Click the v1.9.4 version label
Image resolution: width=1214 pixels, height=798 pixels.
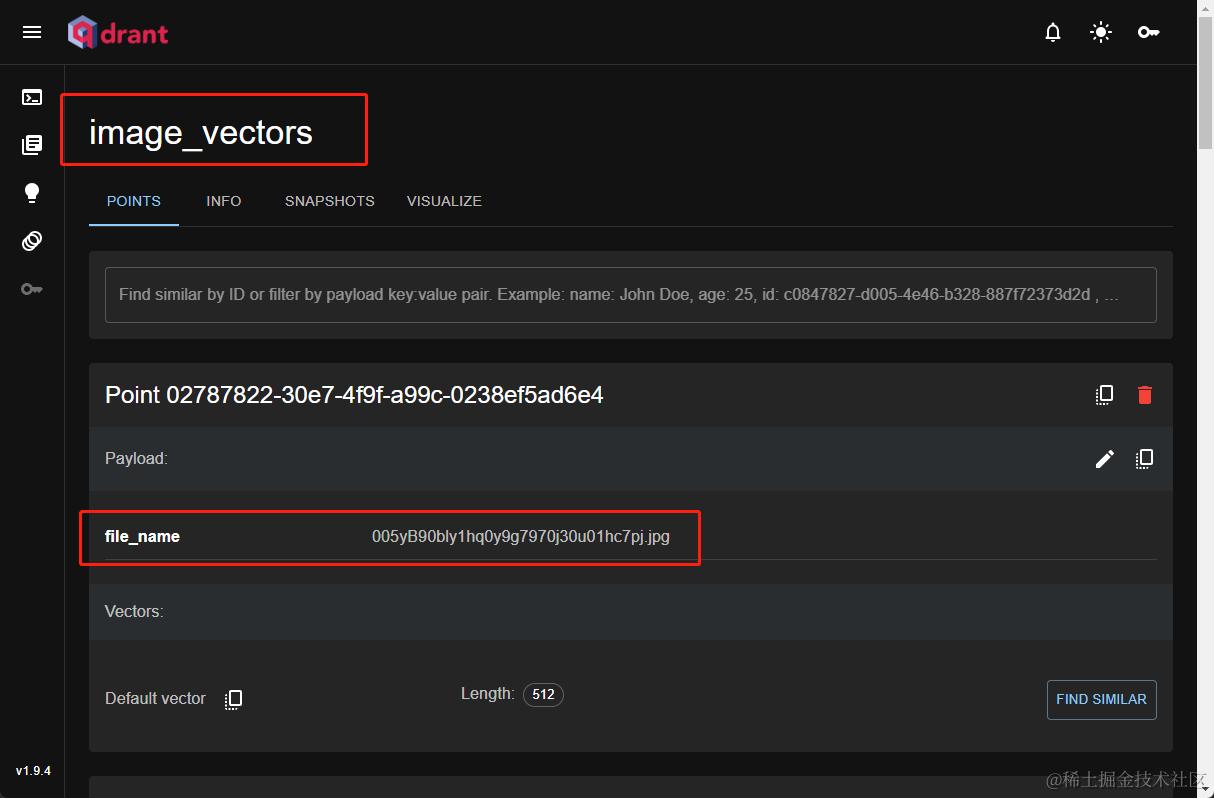click(x=33, y=771)
